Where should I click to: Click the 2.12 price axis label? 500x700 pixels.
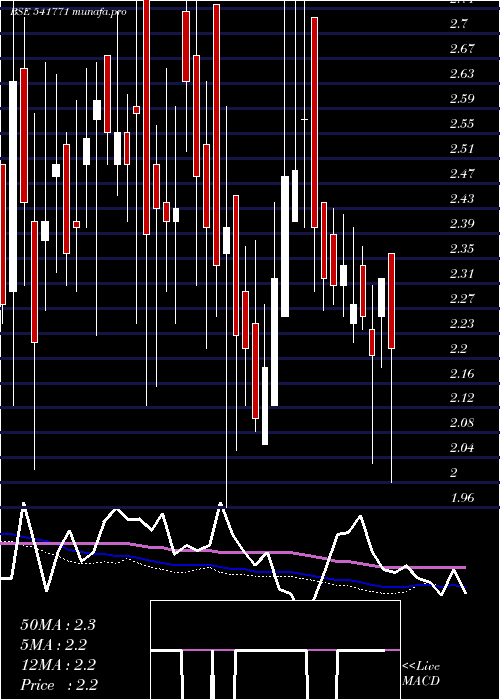pos(462,398)
